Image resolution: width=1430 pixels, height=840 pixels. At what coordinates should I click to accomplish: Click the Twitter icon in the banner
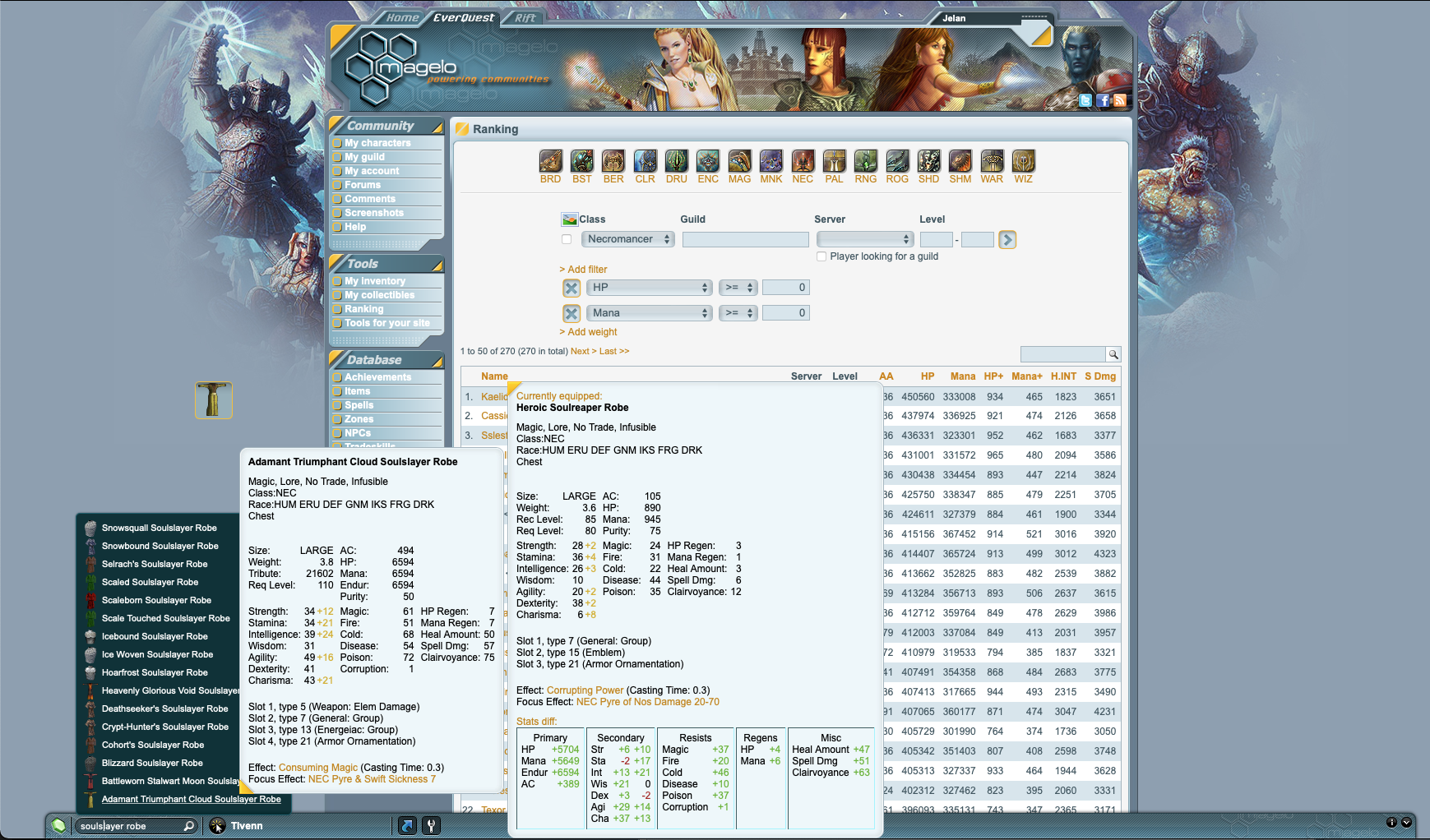(1087, 100)
